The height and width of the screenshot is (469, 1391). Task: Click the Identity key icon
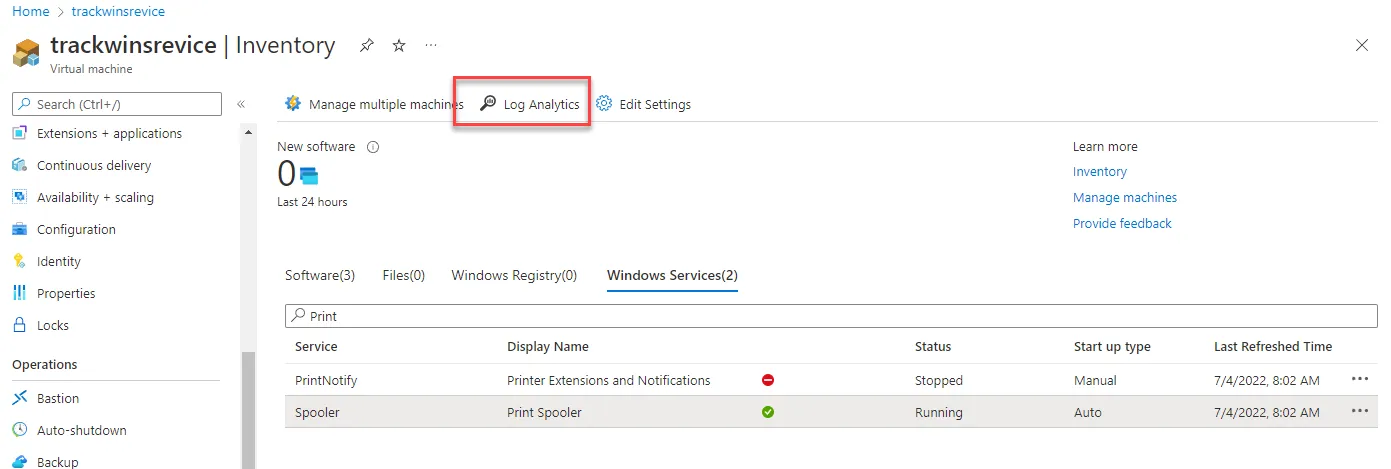(19, 261)
